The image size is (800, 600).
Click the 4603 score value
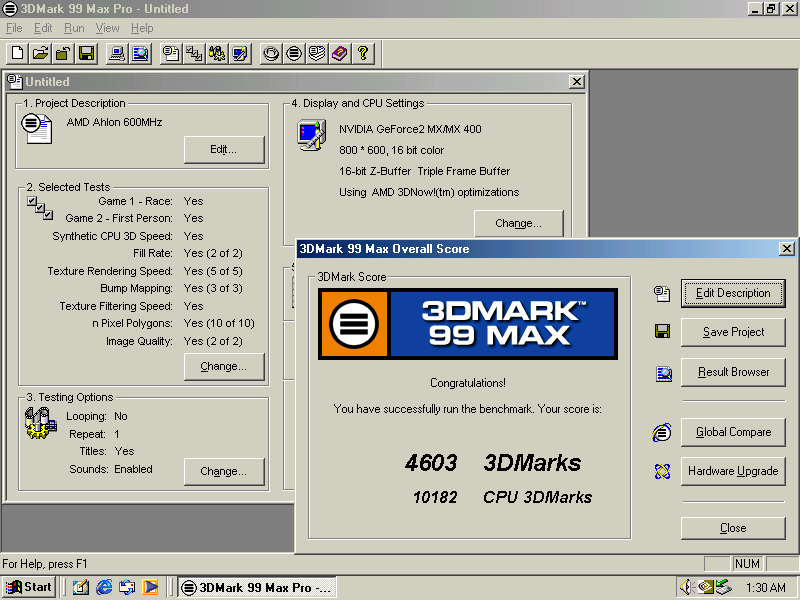(x=431, y=463)
